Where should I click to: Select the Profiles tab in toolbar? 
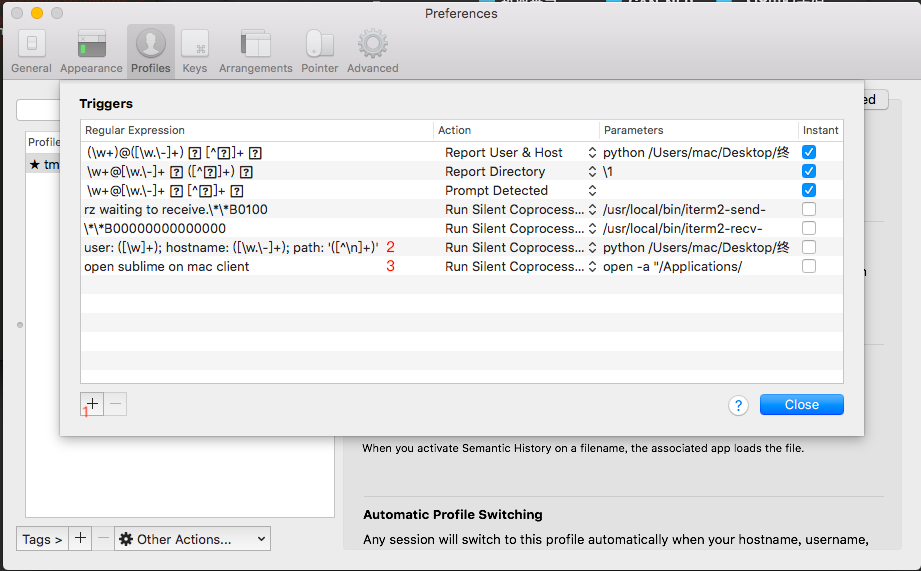coord(150,51)
